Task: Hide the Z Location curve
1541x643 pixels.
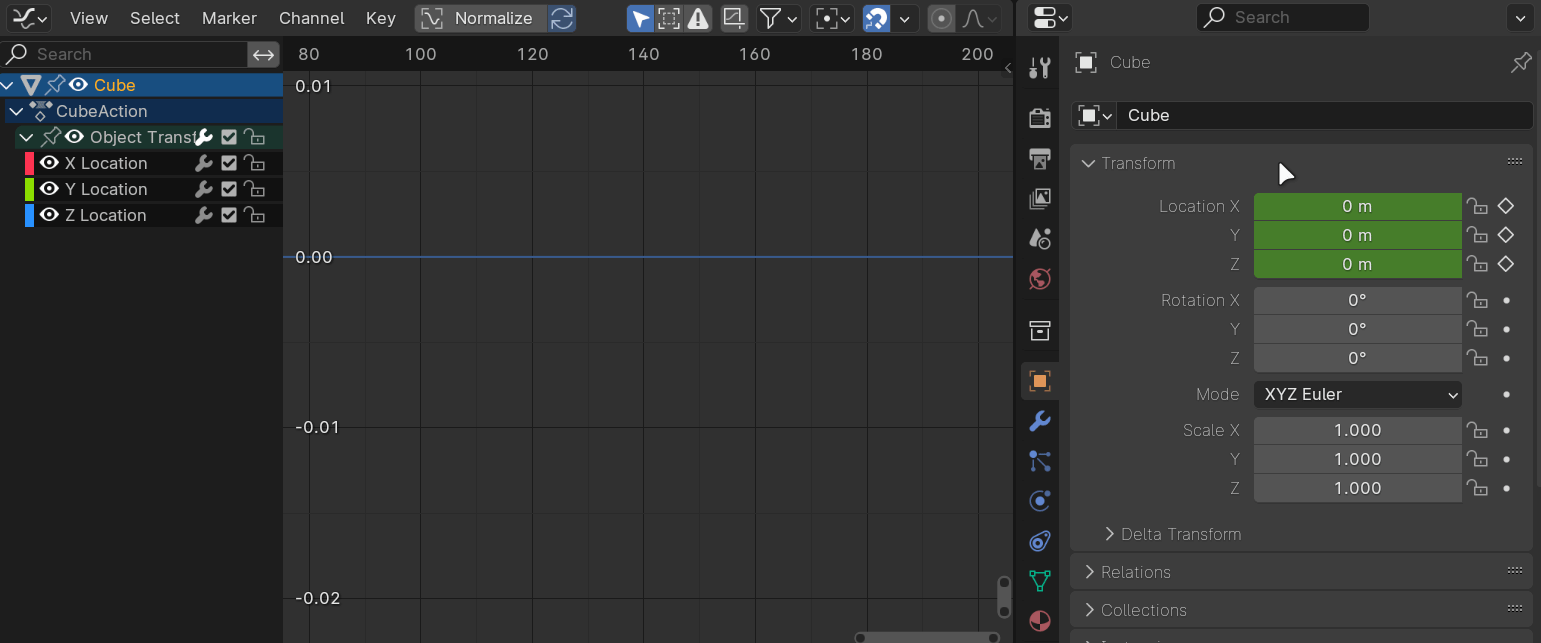Action: pos(49,215)
